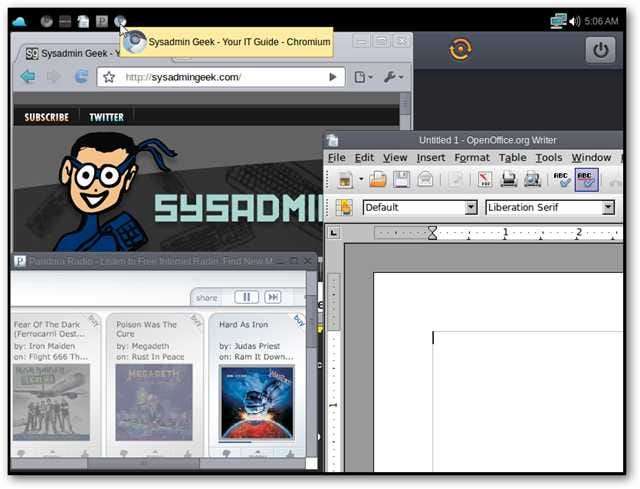Click the Go arrow in the address bar
640x489 pixels.
pos(333,77)
